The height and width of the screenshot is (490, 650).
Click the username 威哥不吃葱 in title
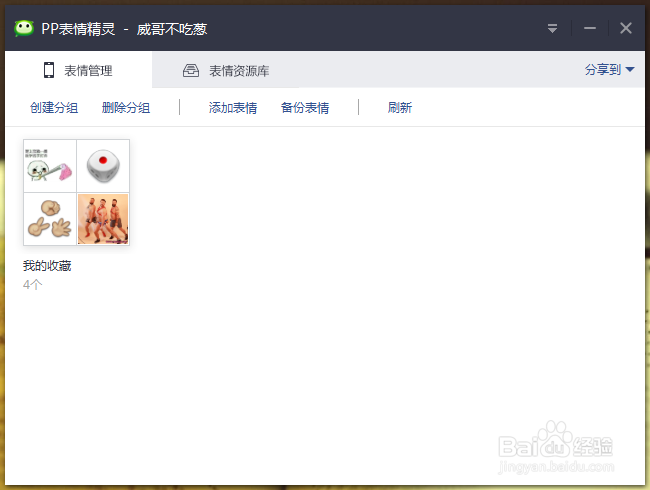point(172,29)
